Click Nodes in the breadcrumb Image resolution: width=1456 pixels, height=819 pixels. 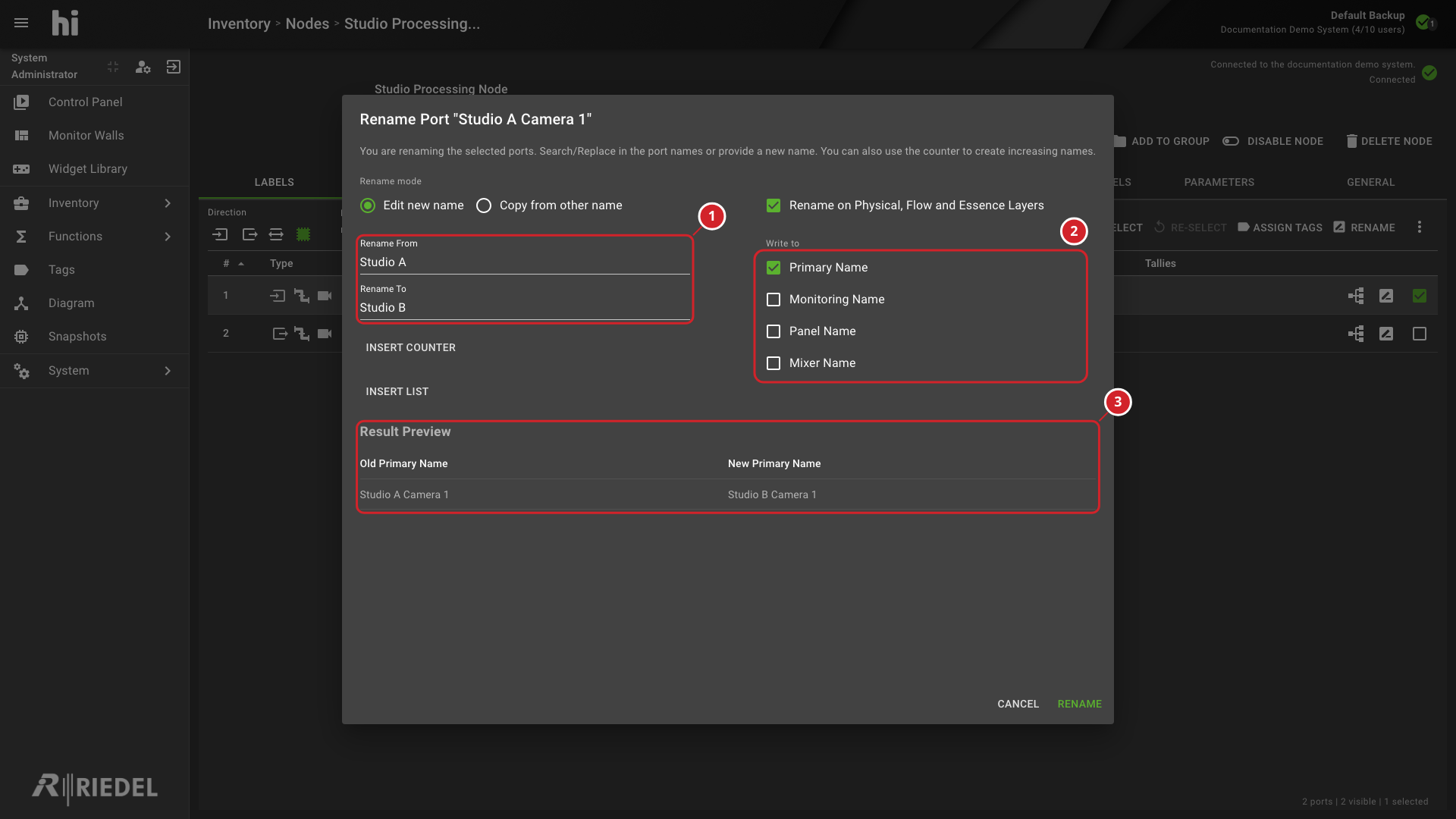307,24
